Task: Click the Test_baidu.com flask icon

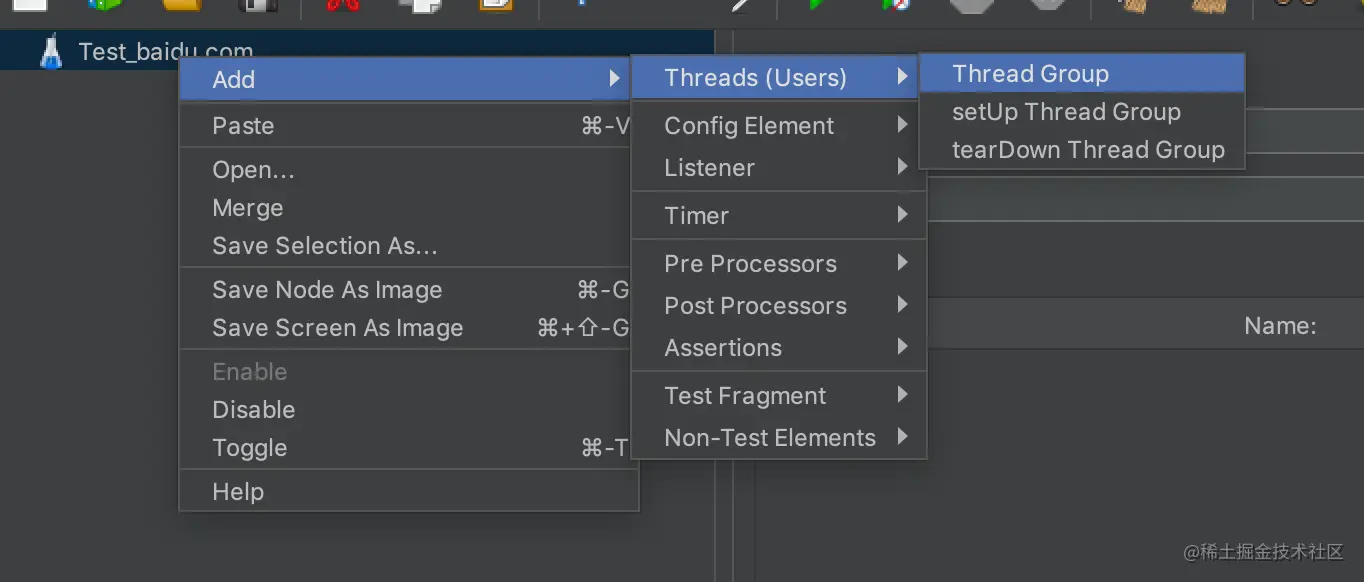Action: pyautogui.click(x=51, y=52)
